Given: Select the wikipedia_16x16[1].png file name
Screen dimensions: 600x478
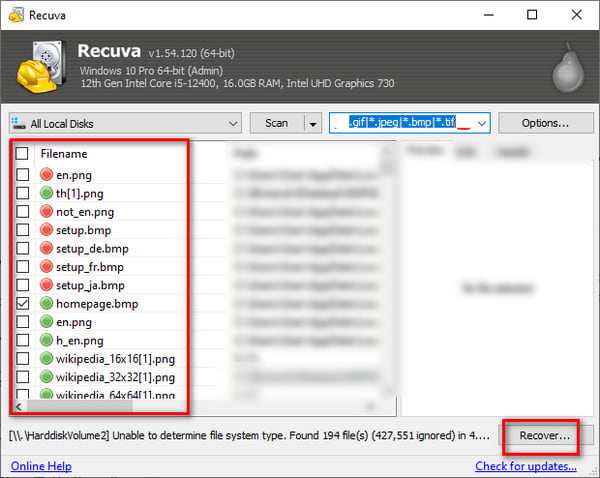Looking at the screenshot, I should click(x=116, y=359).
